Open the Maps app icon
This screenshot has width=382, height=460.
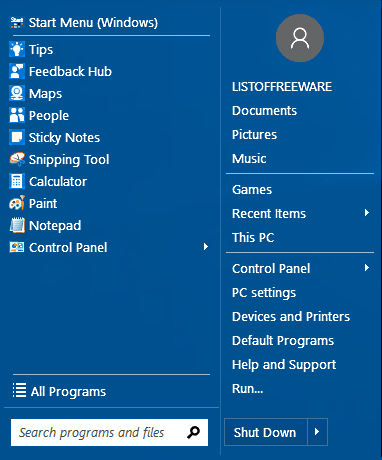17,93
